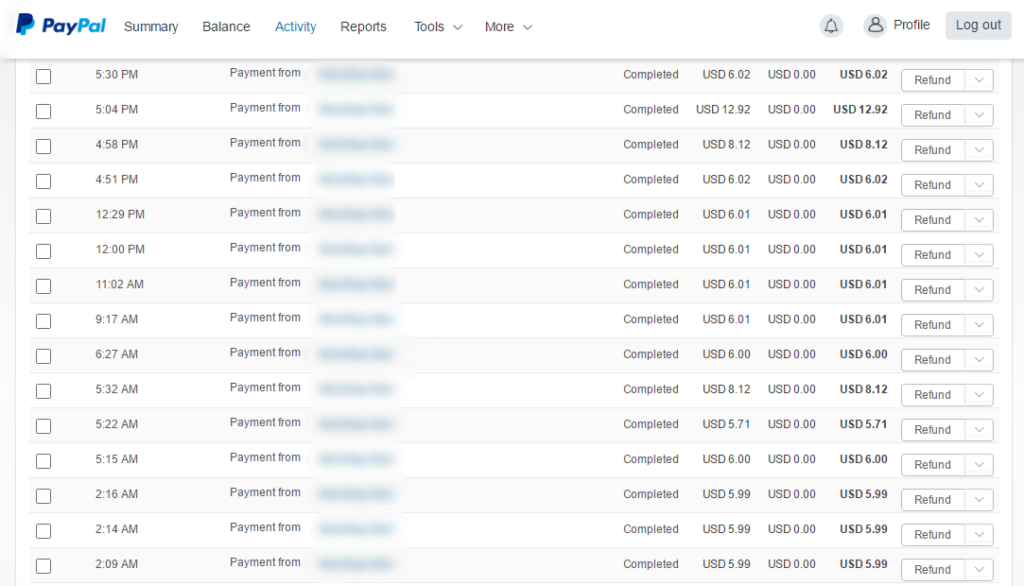
Task: Select the Activity tab
Action: click(x=296, y=27)
